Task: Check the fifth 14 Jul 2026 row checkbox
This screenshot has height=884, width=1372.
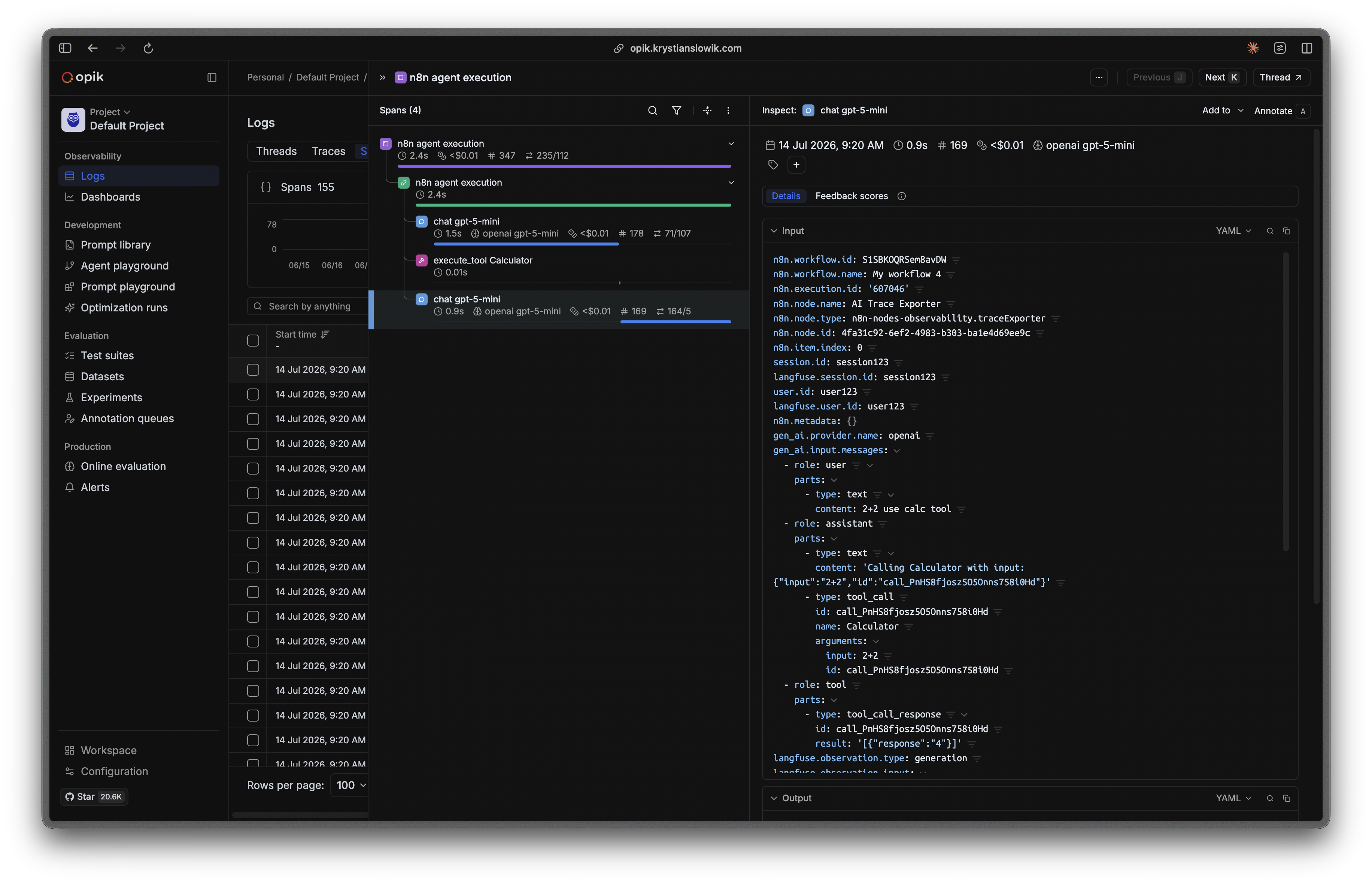Action: point(253,469)
